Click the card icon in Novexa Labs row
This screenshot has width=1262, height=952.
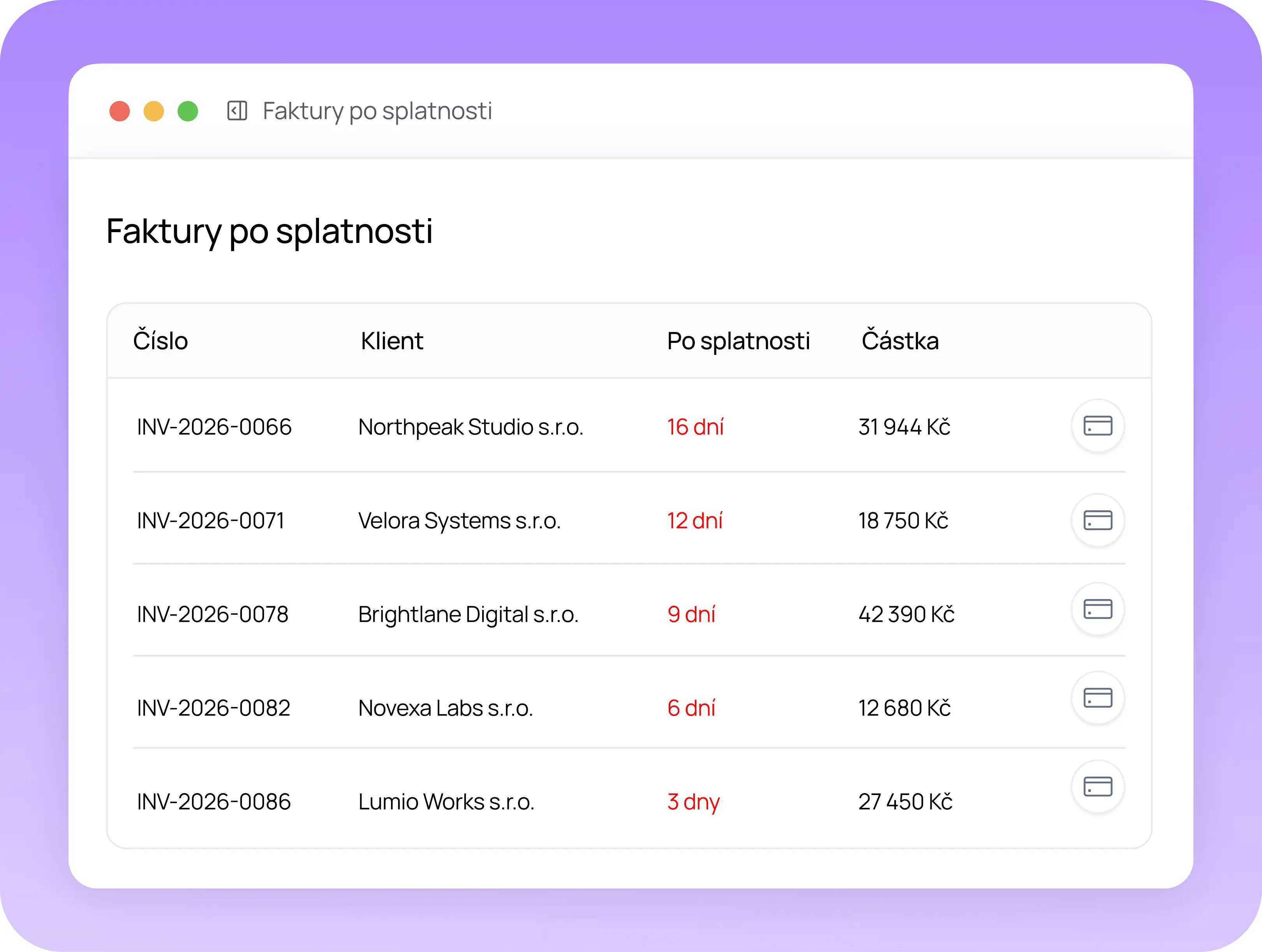pyautogui.click(x=1098, y=698)
